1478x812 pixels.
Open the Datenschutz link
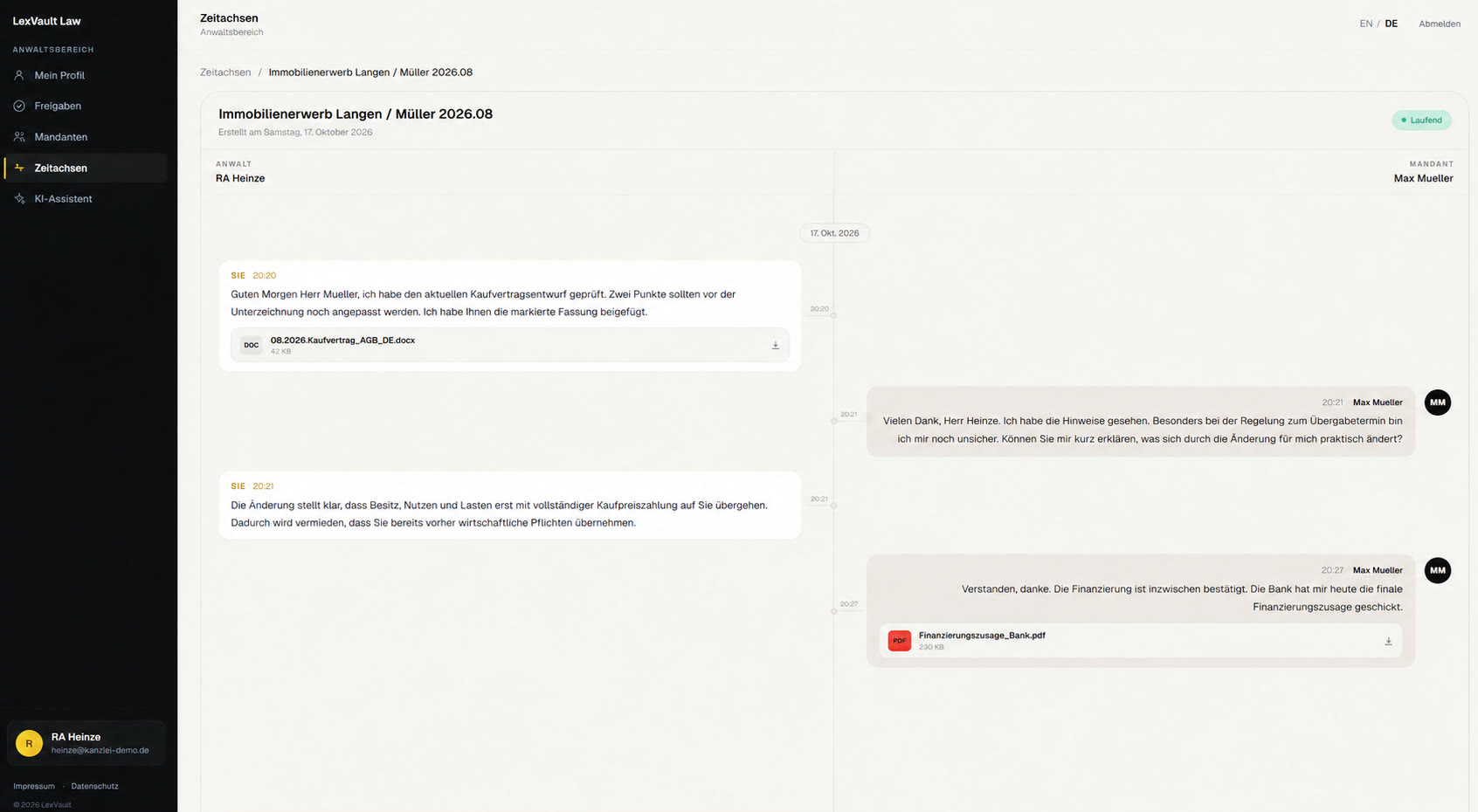(94, 786)
